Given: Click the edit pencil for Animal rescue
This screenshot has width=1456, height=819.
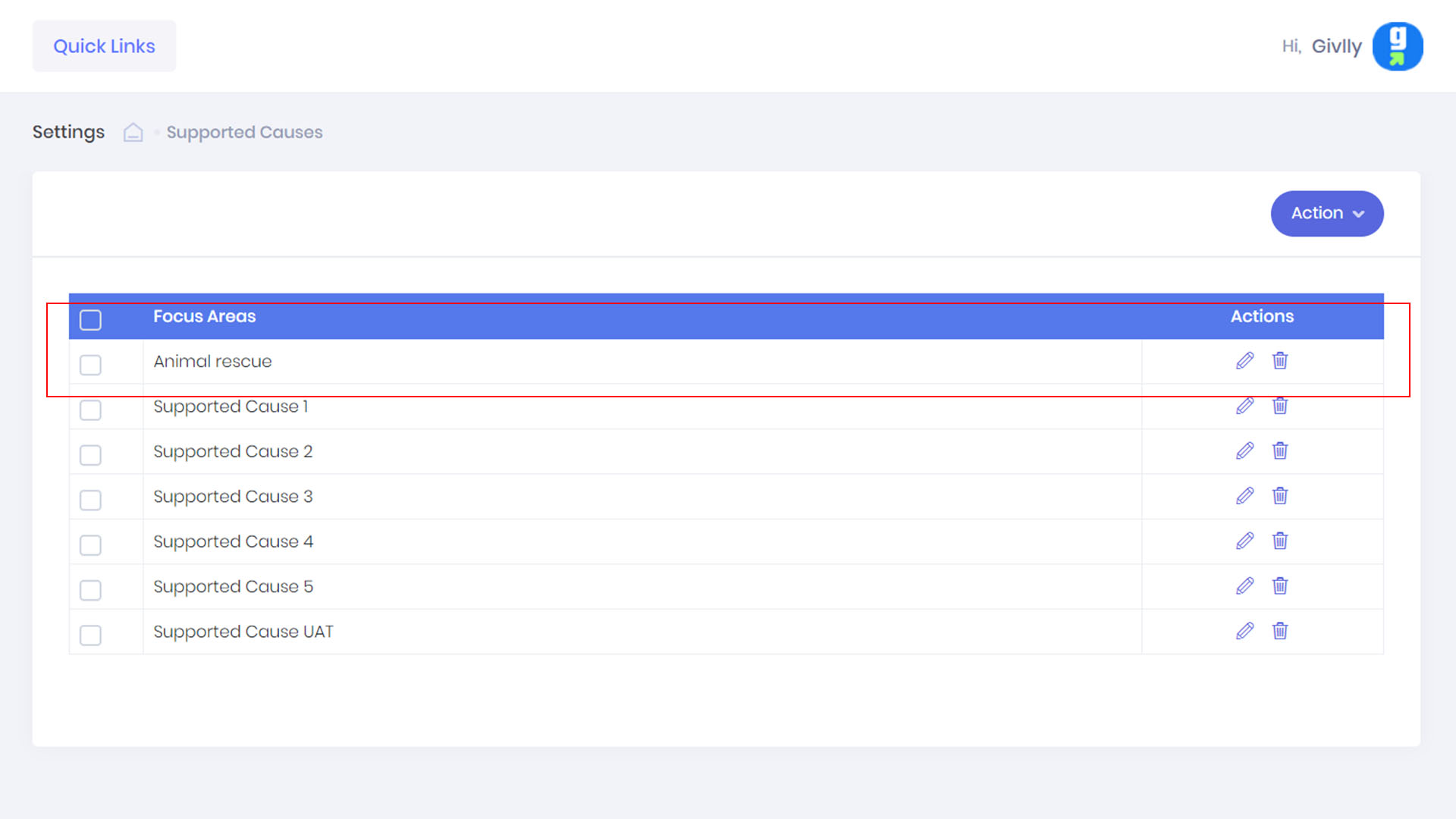Looking at the screenshot, I should [x=1244, y=361].
